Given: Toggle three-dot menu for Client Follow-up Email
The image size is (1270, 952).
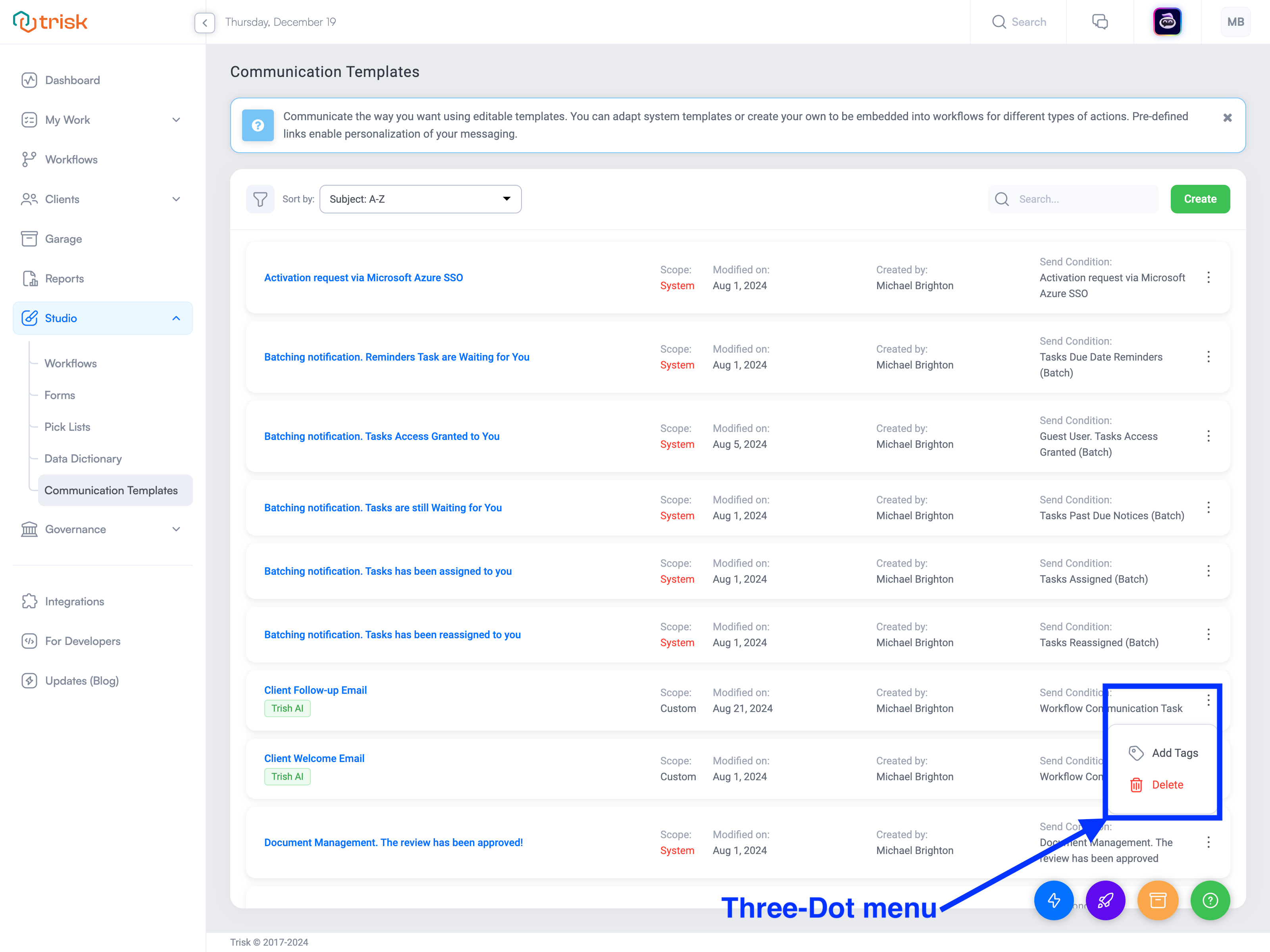Looking at the screenshot, I should click(1208, 700).
